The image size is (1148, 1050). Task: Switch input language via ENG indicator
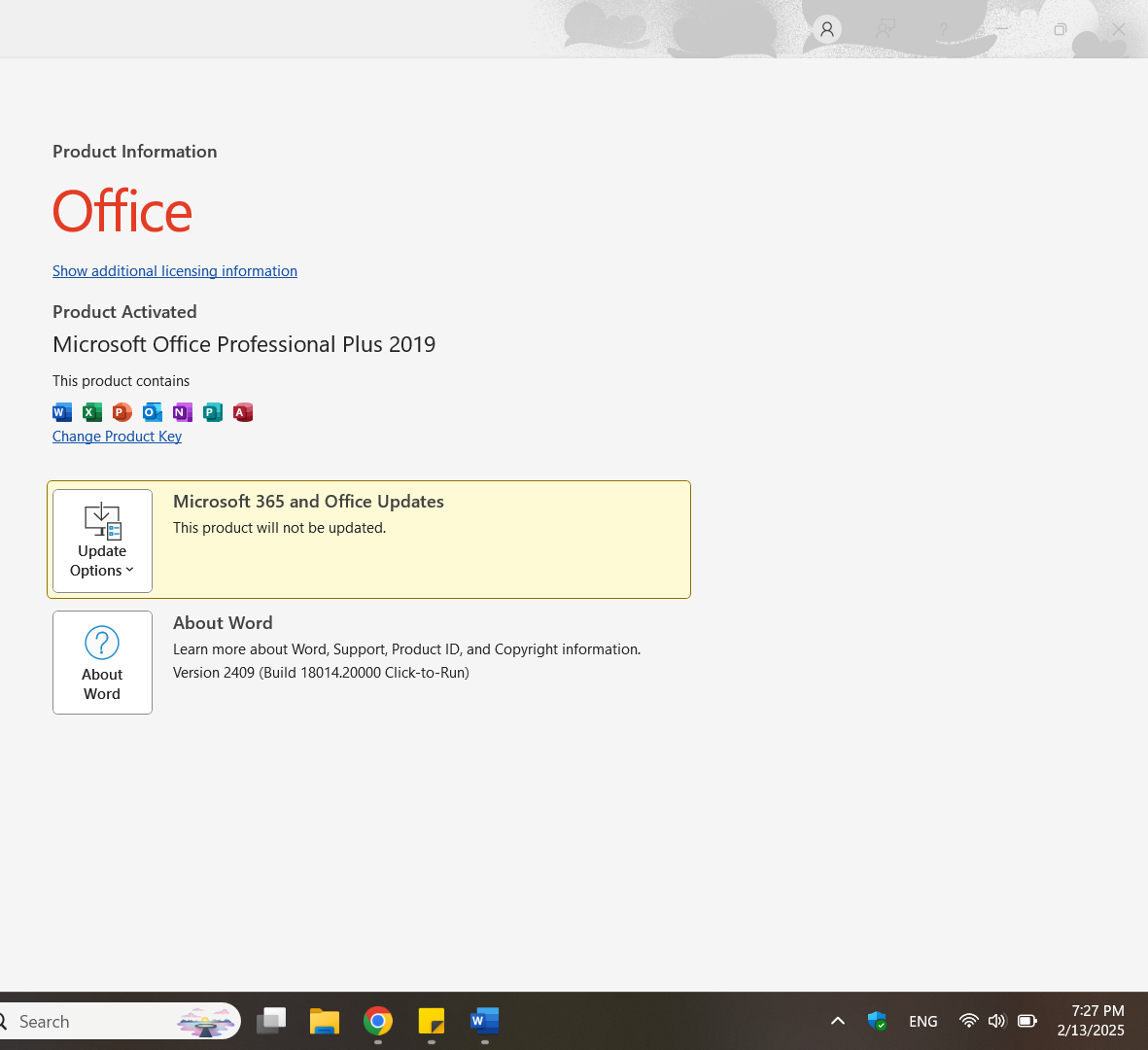(x=923, y=1022)
